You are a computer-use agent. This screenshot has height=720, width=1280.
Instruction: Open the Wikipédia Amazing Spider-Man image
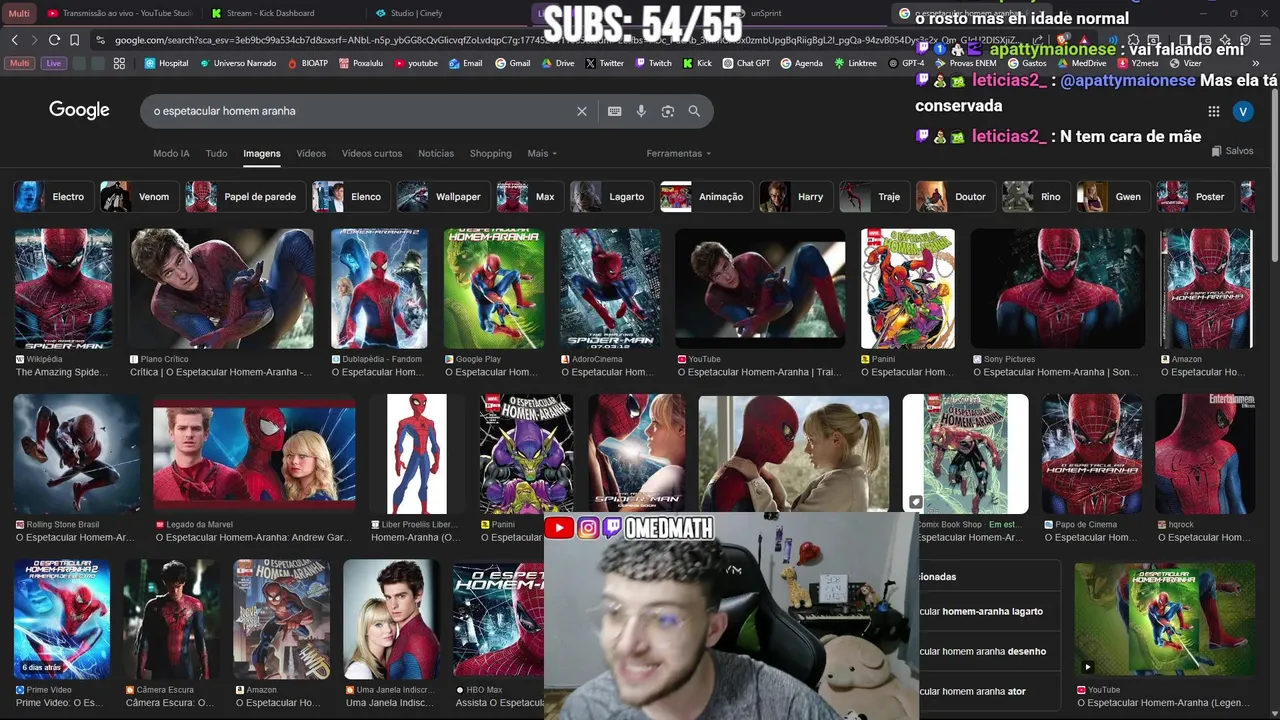coord(63,289)
